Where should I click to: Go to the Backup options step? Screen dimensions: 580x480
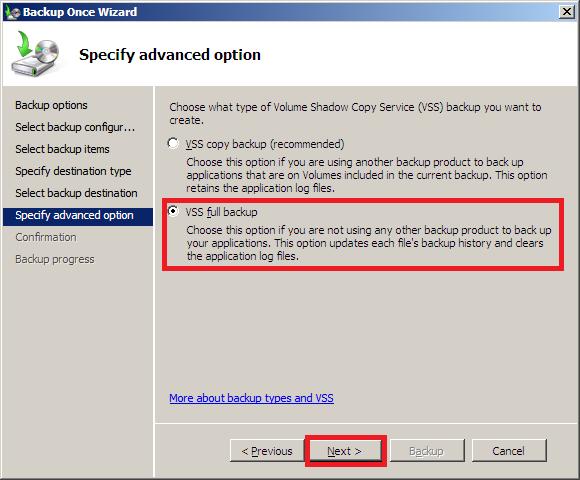[51, 105]
